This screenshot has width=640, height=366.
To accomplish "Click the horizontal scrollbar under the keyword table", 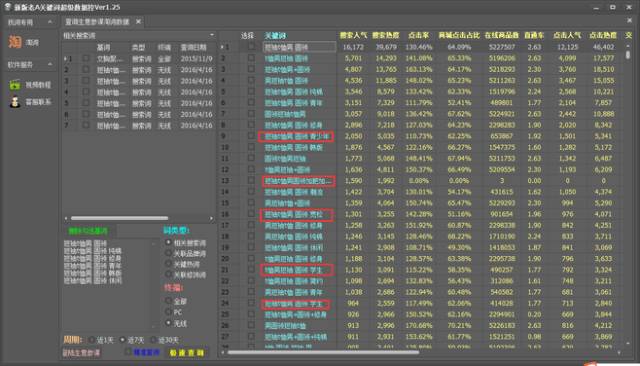I will 323,352.
